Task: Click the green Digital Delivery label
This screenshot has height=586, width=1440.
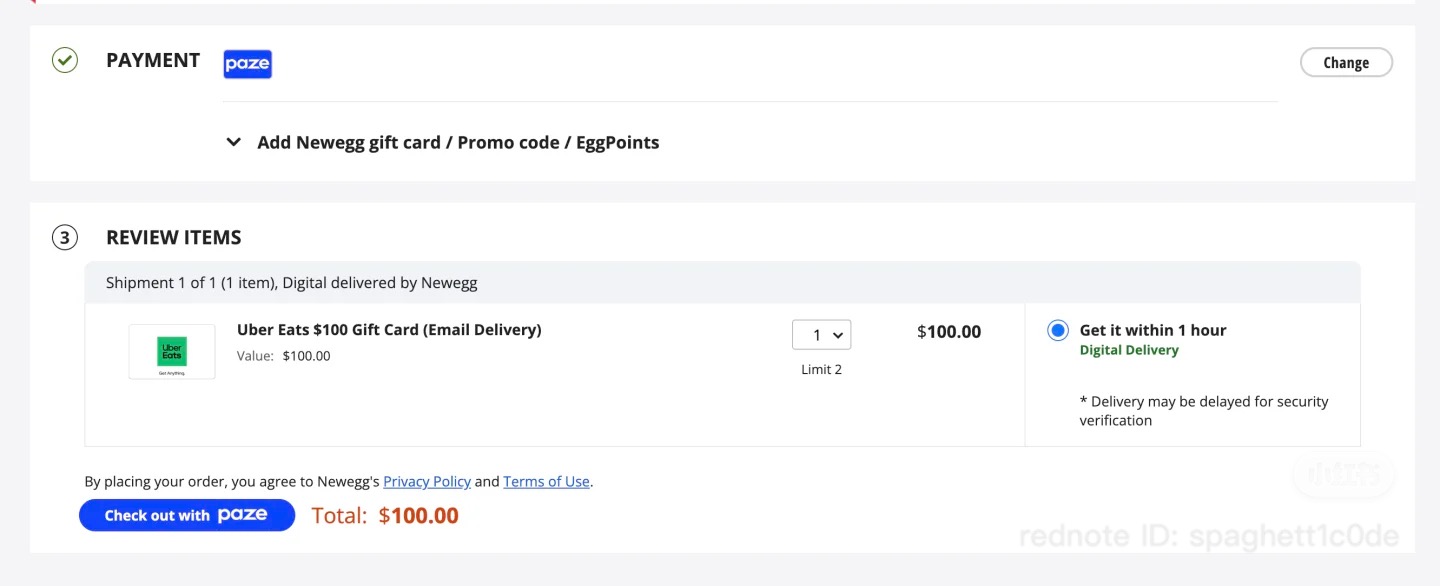Action: pos(1129,350)
